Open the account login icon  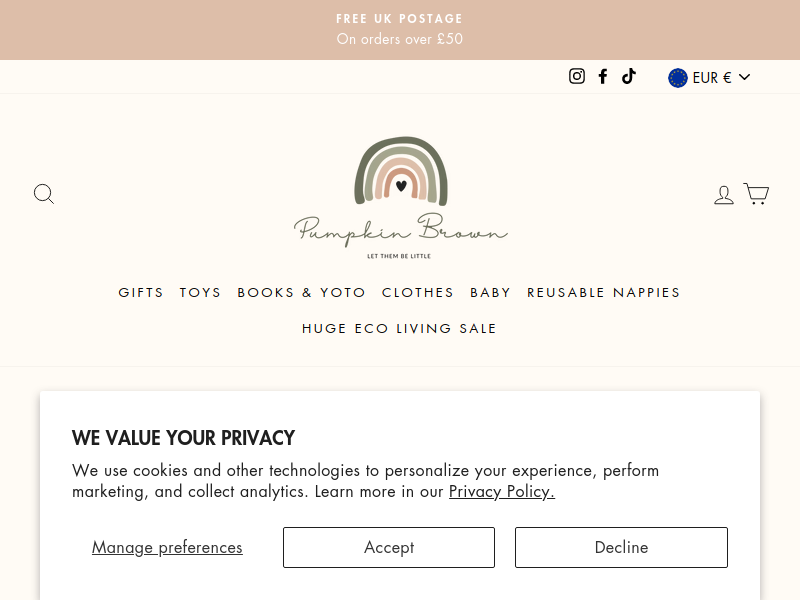tap(723, 195)
